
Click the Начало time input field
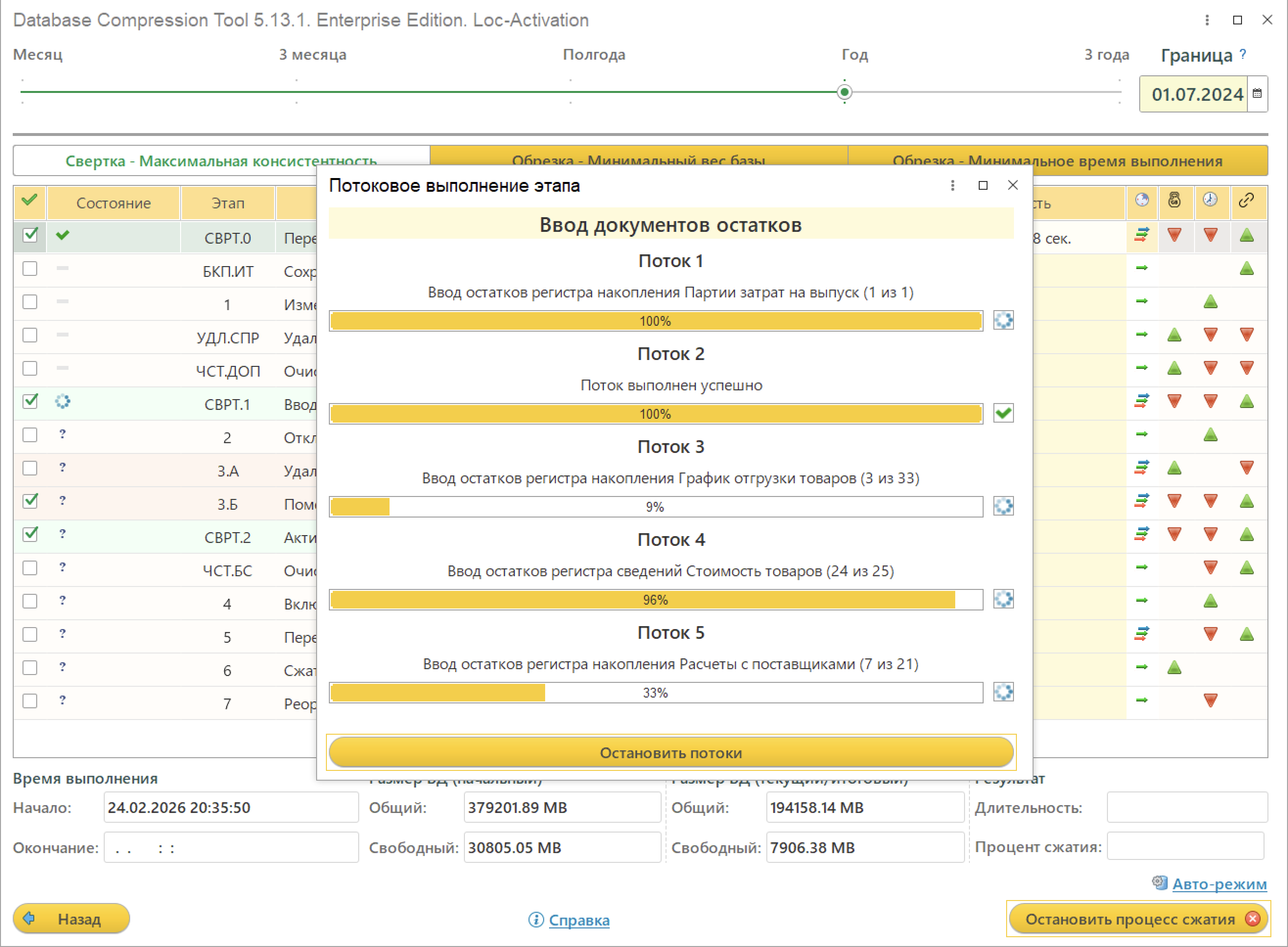coord(230,807)
